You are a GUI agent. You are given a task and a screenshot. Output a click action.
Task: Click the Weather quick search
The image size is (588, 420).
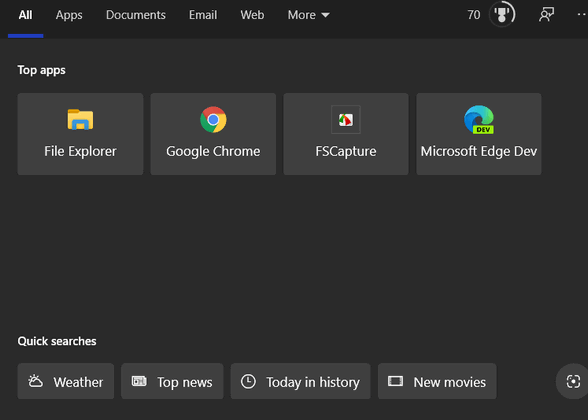(66, 381)
